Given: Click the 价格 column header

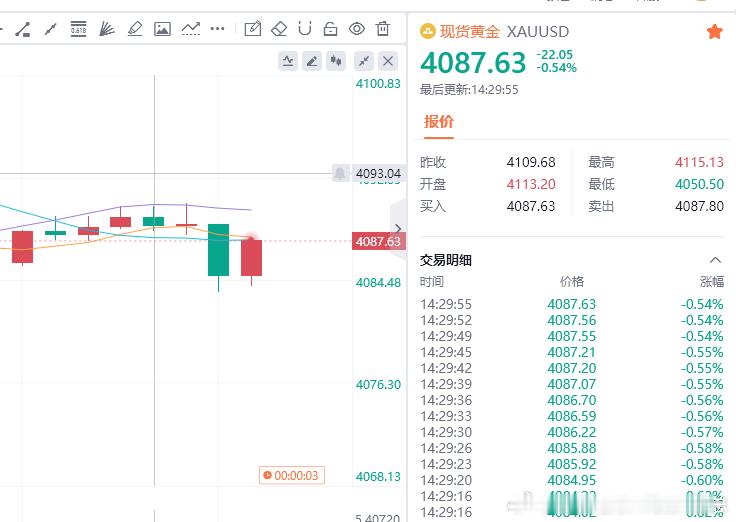Looking at the screenshot, I should 572,282.
